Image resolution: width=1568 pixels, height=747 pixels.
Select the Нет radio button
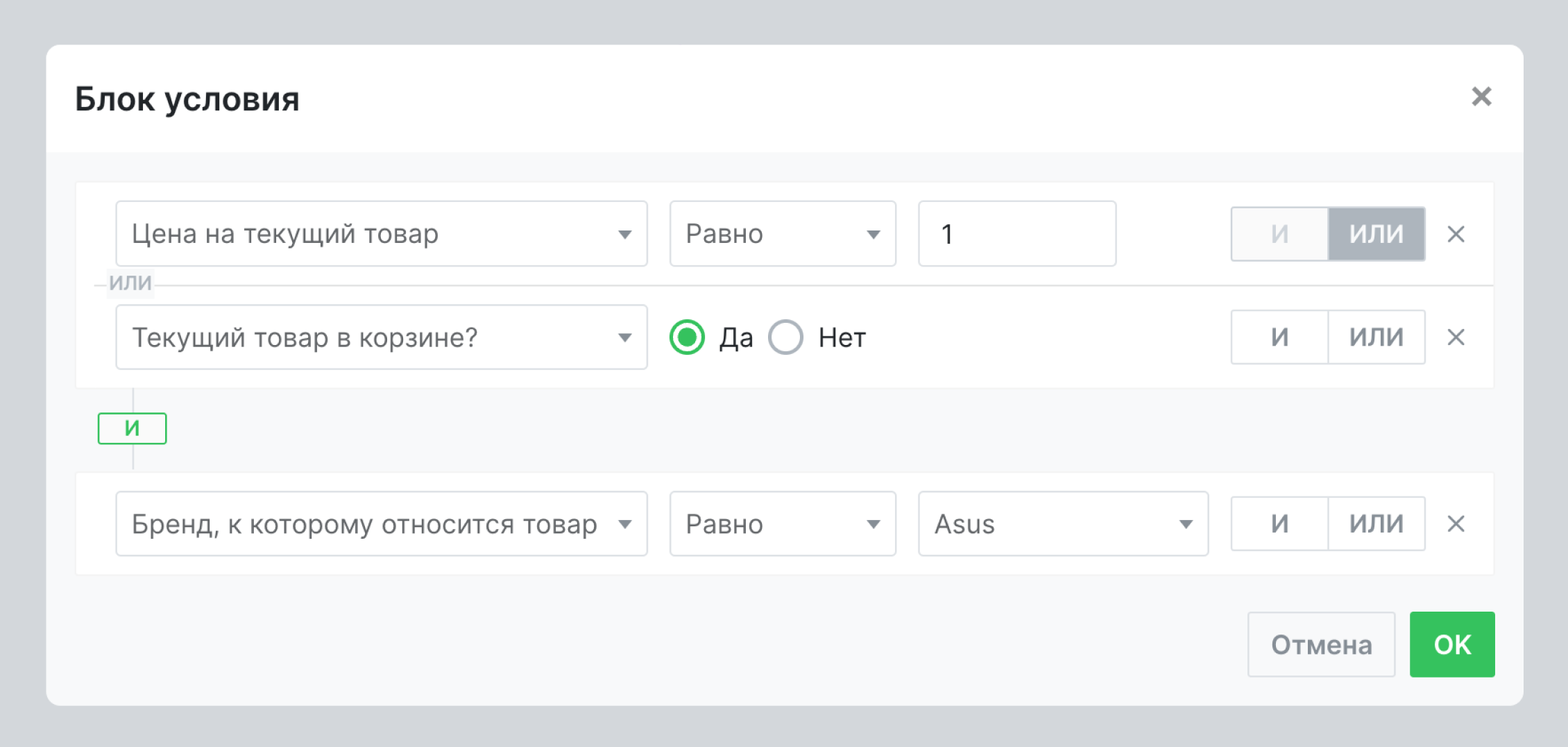(x=785, y=337)
